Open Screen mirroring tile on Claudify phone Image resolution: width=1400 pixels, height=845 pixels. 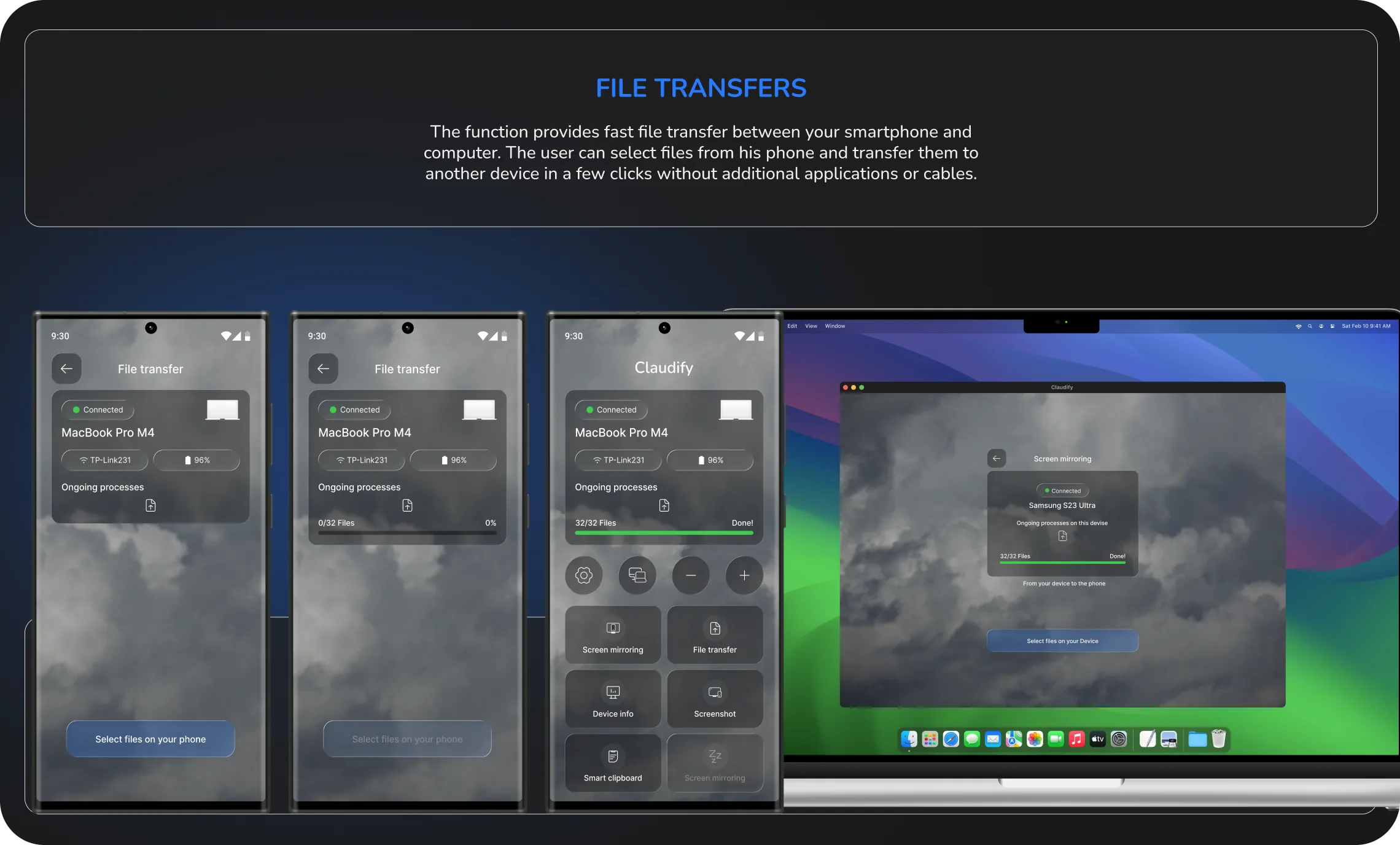tap(613, 635)
